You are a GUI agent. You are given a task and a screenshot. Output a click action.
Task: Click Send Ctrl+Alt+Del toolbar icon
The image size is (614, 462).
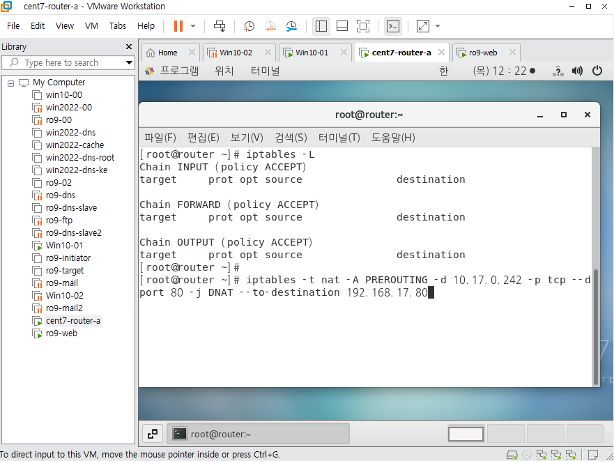(219, 26)
